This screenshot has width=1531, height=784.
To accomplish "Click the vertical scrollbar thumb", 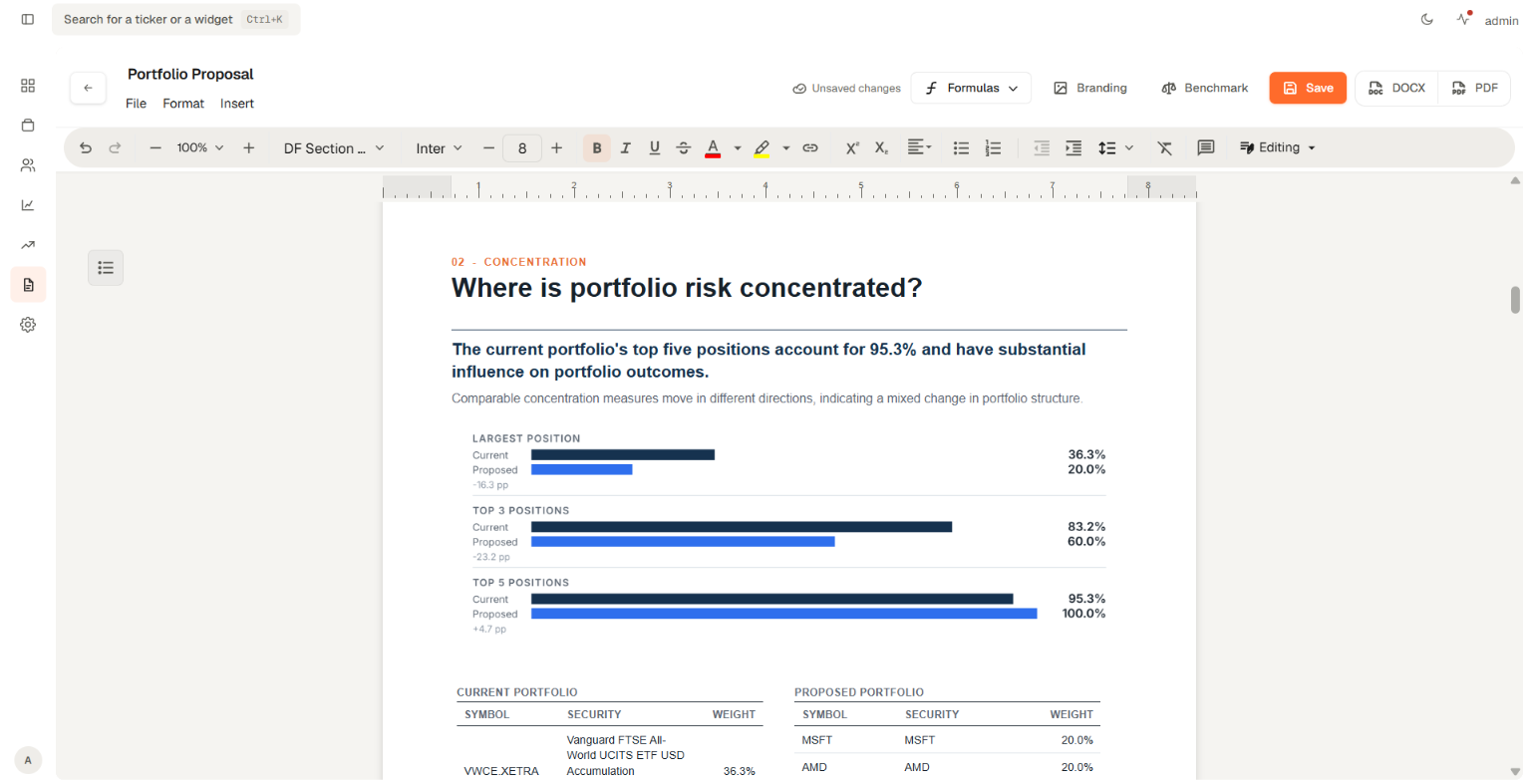I will click(x=1515, y=300).
